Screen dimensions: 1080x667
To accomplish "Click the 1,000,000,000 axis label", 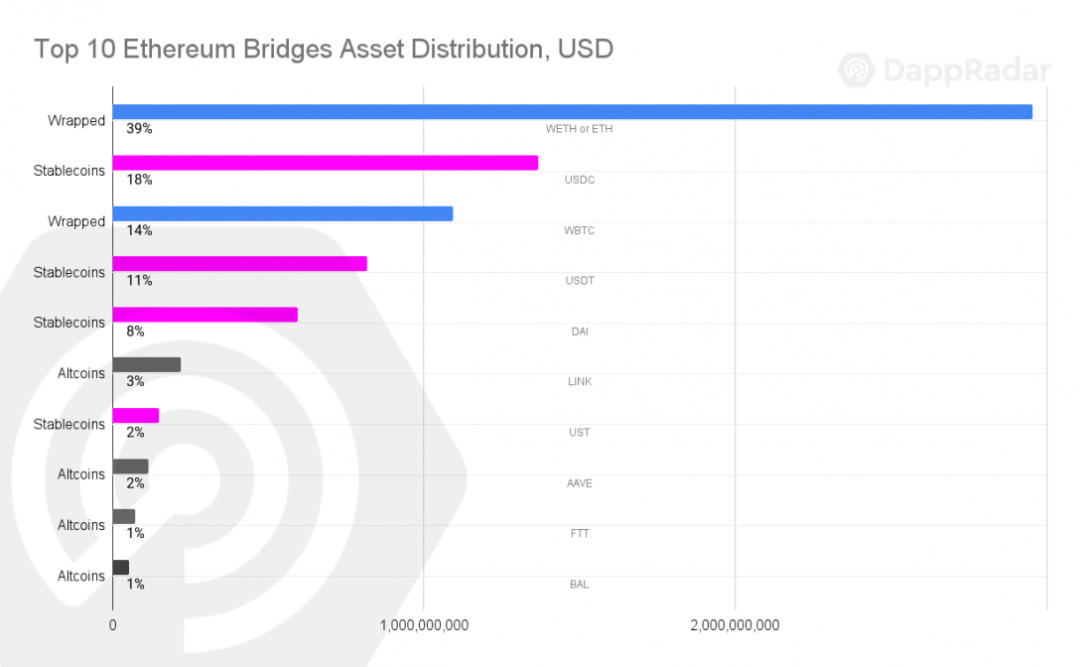I will point(424,626).
